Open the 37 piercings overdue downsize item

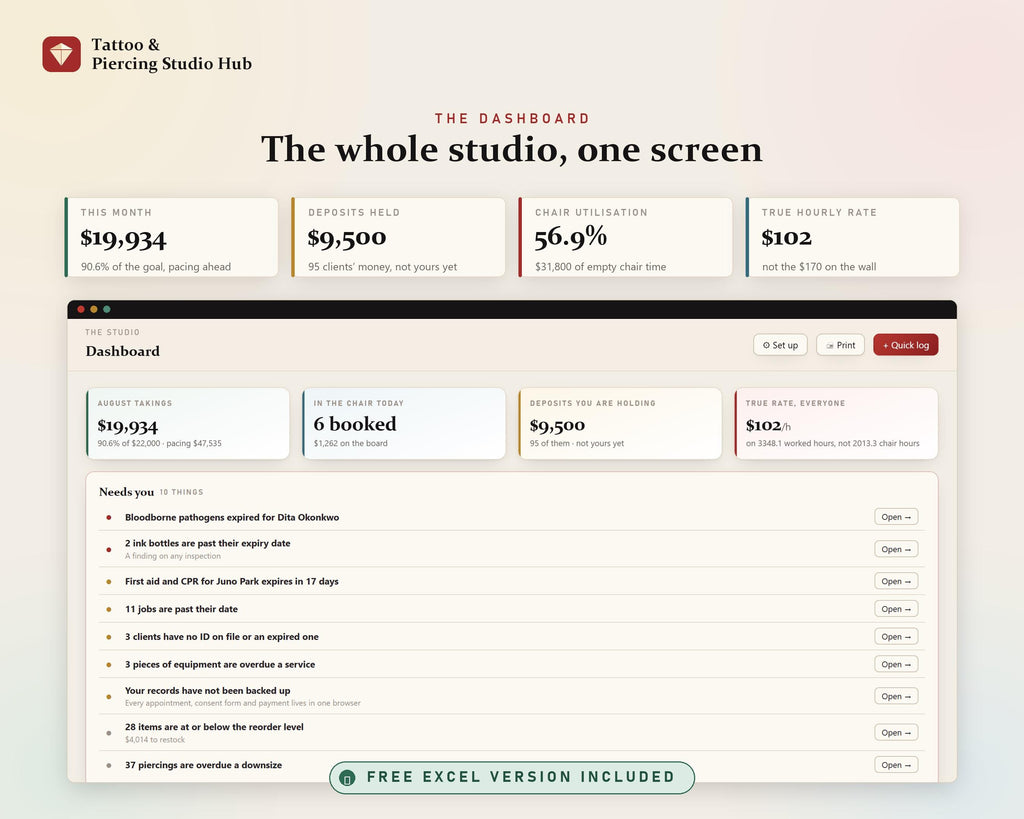click(896, 765)
